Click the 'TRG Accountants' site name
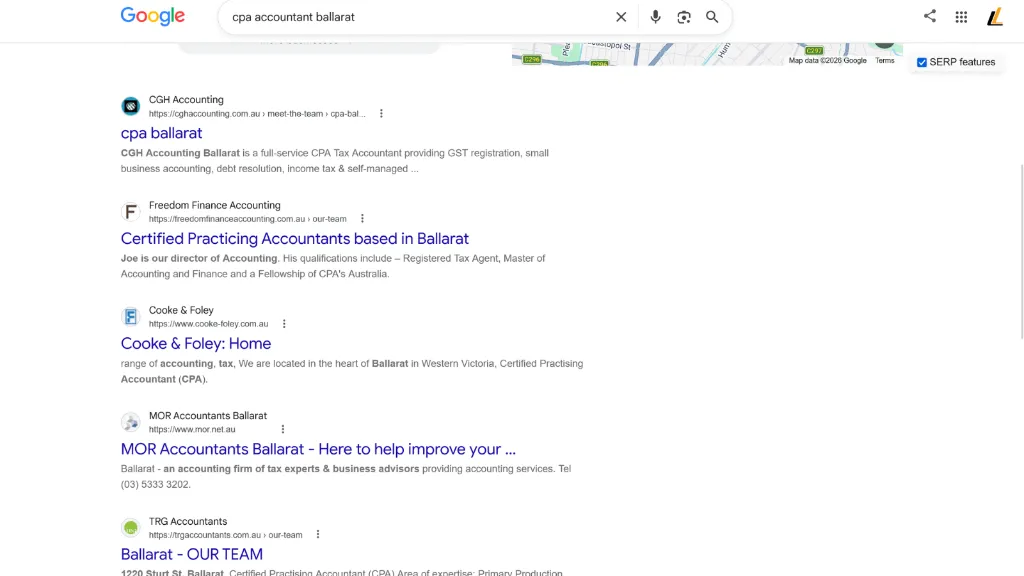Image resolution: width=1024 pixels, height=576 pixels. (x=188, y=521)
